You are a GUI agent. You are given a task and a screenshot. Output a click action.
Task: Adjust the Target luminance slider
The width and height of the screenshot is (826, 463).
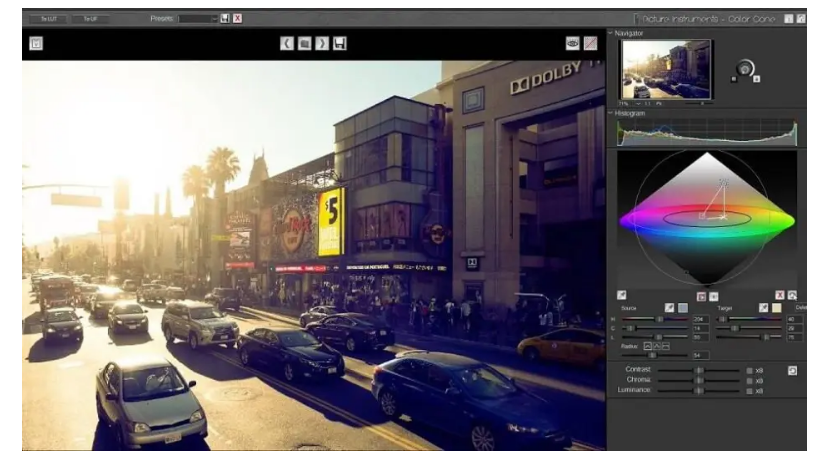749,337
